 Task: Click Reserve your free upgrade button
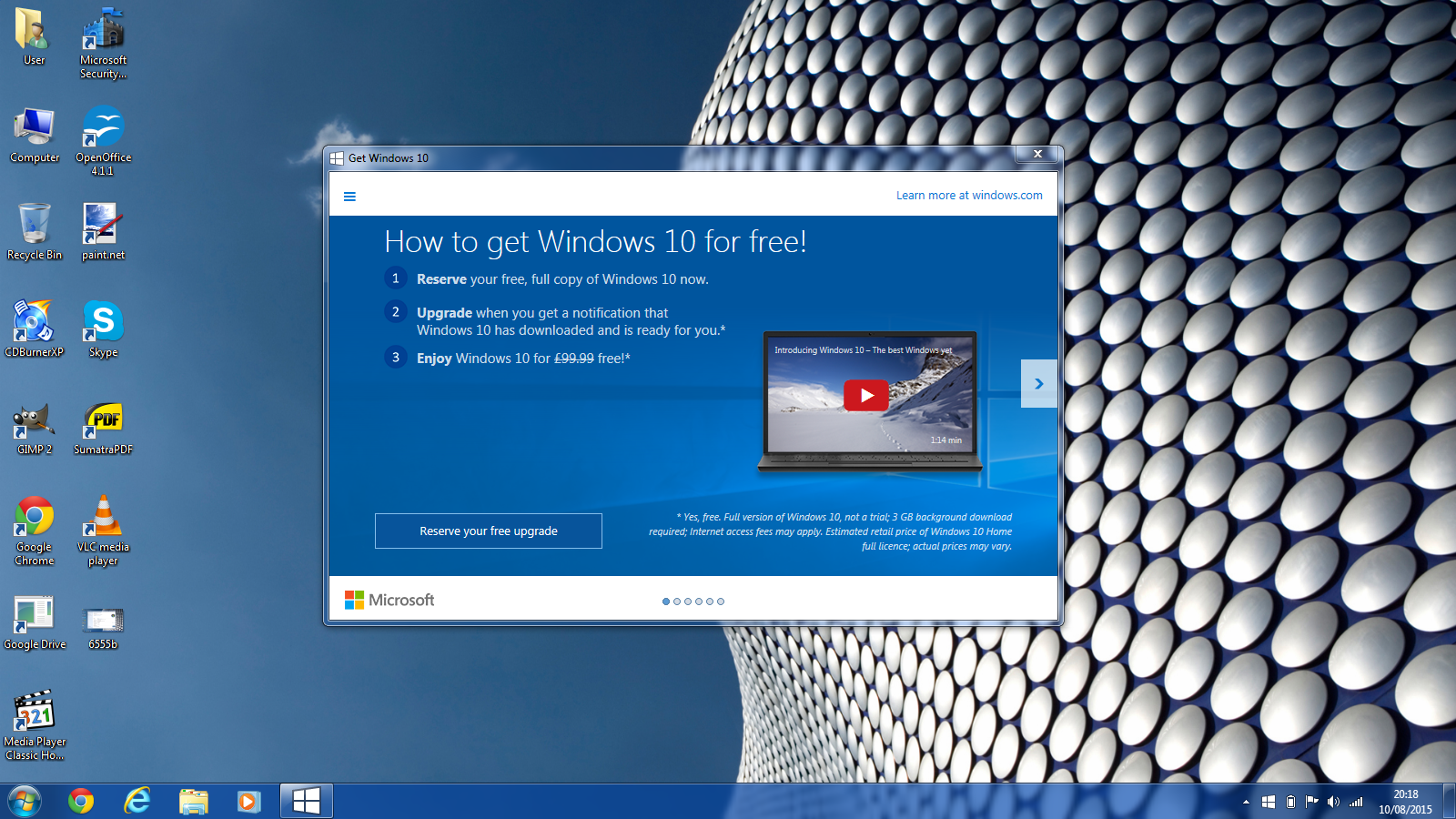pos(489,531)
